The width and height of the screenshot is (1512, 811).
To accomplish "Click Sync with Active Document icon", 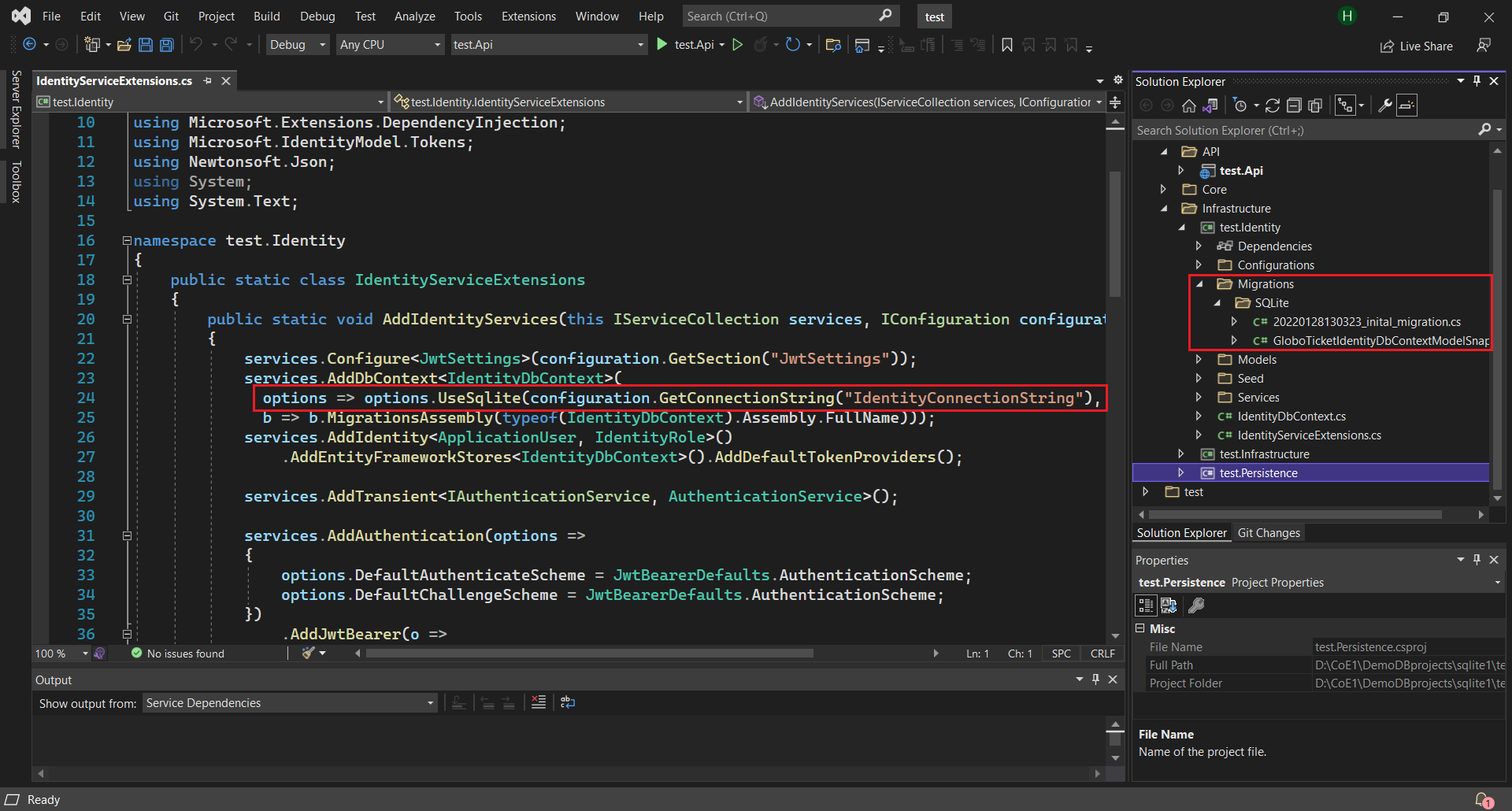I will (x=1273, y=106).
